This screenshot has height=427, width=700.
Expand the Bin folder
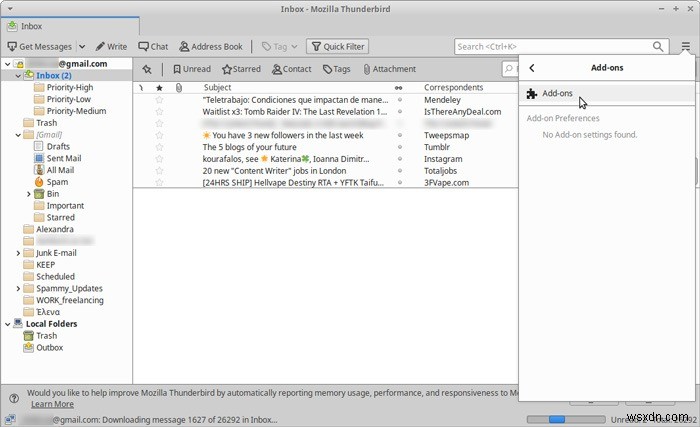click(x=29, y=194)
